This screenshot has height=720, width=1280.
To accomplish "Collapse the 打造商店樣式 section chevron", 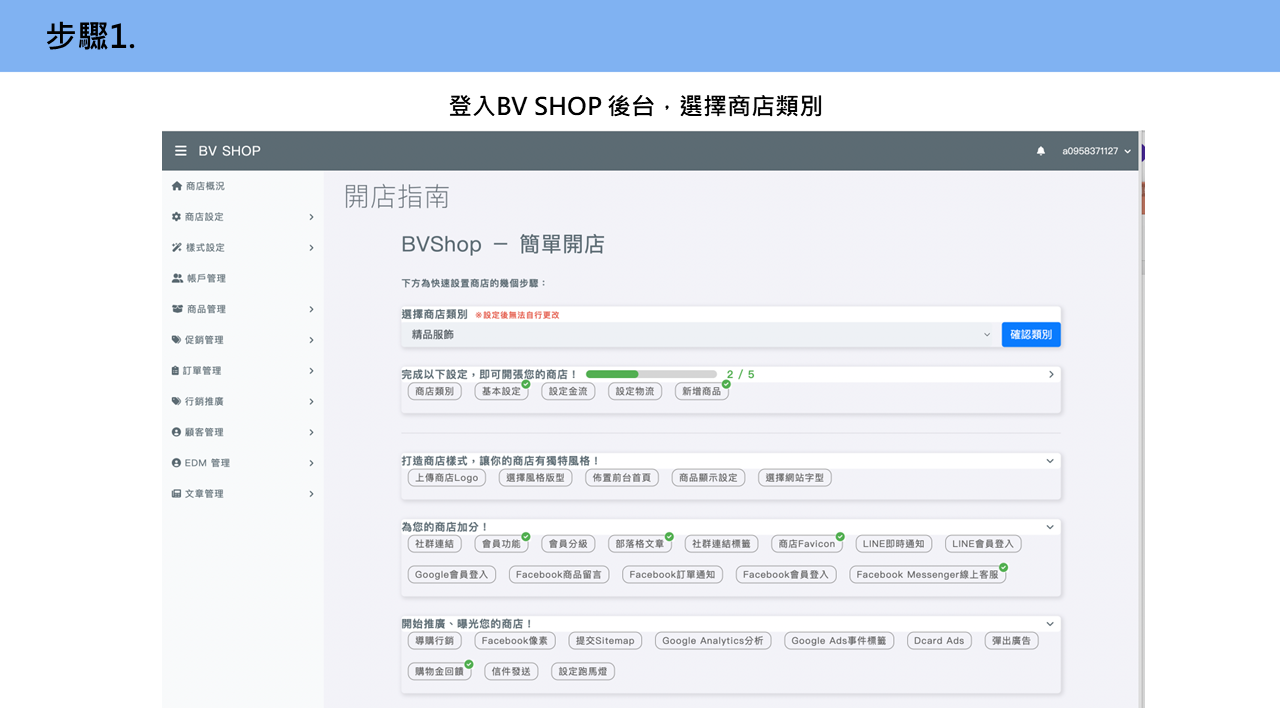I will (1050, 461).
